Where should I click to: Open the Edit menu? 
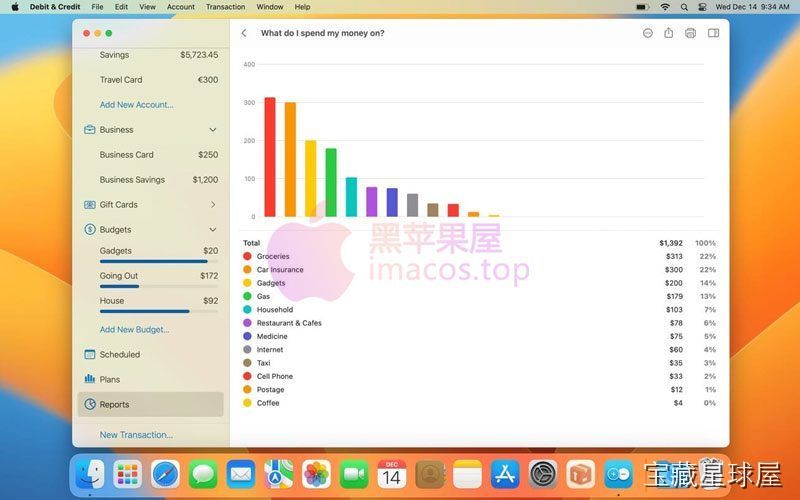121,7
